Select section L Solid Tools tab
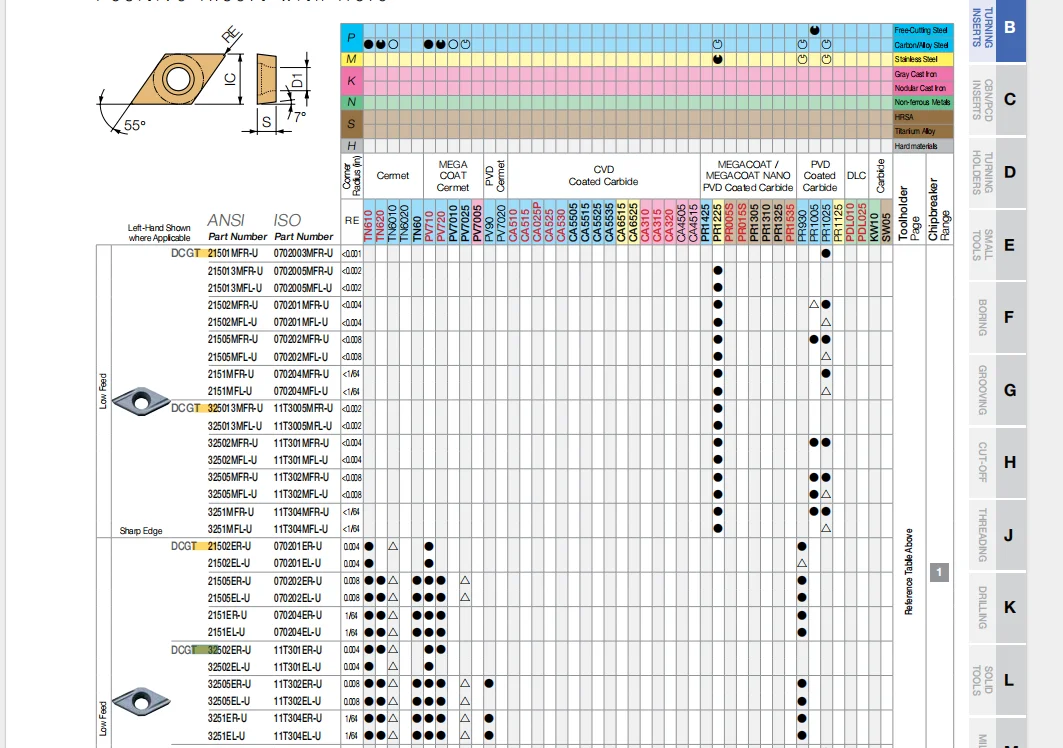This screenshot has width=1063, height=748. coord(997,680)
